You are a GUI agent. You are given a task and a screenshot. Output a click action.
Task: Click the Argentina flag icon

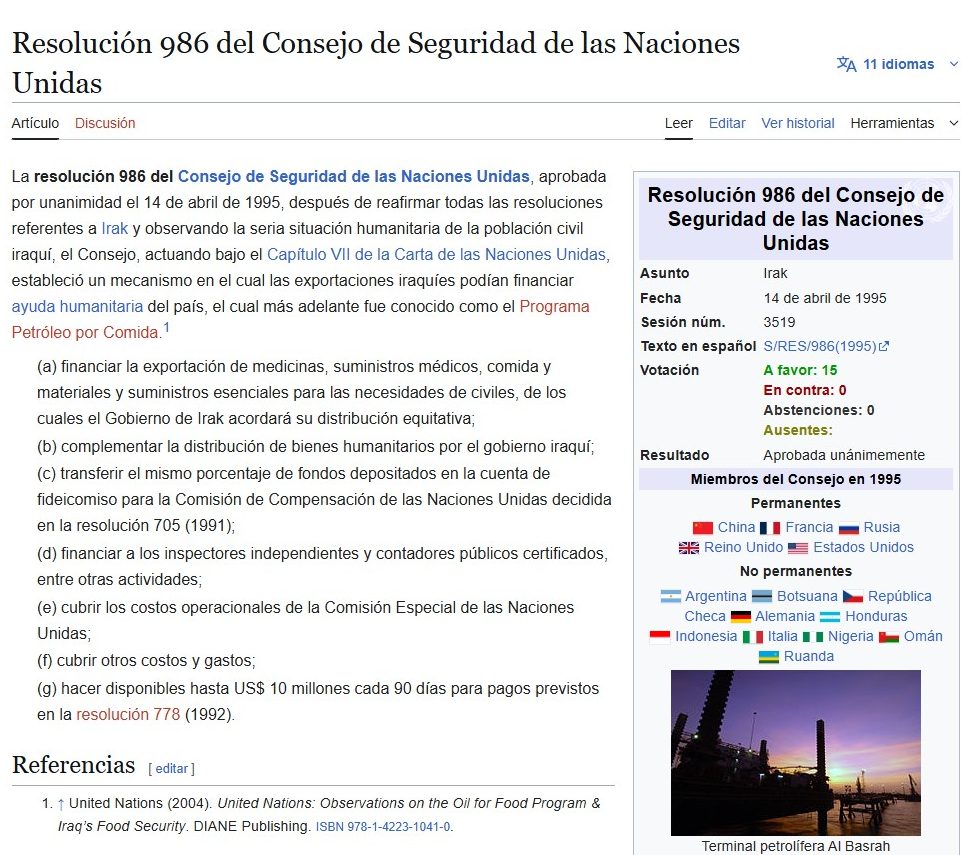tap(670, 597)
